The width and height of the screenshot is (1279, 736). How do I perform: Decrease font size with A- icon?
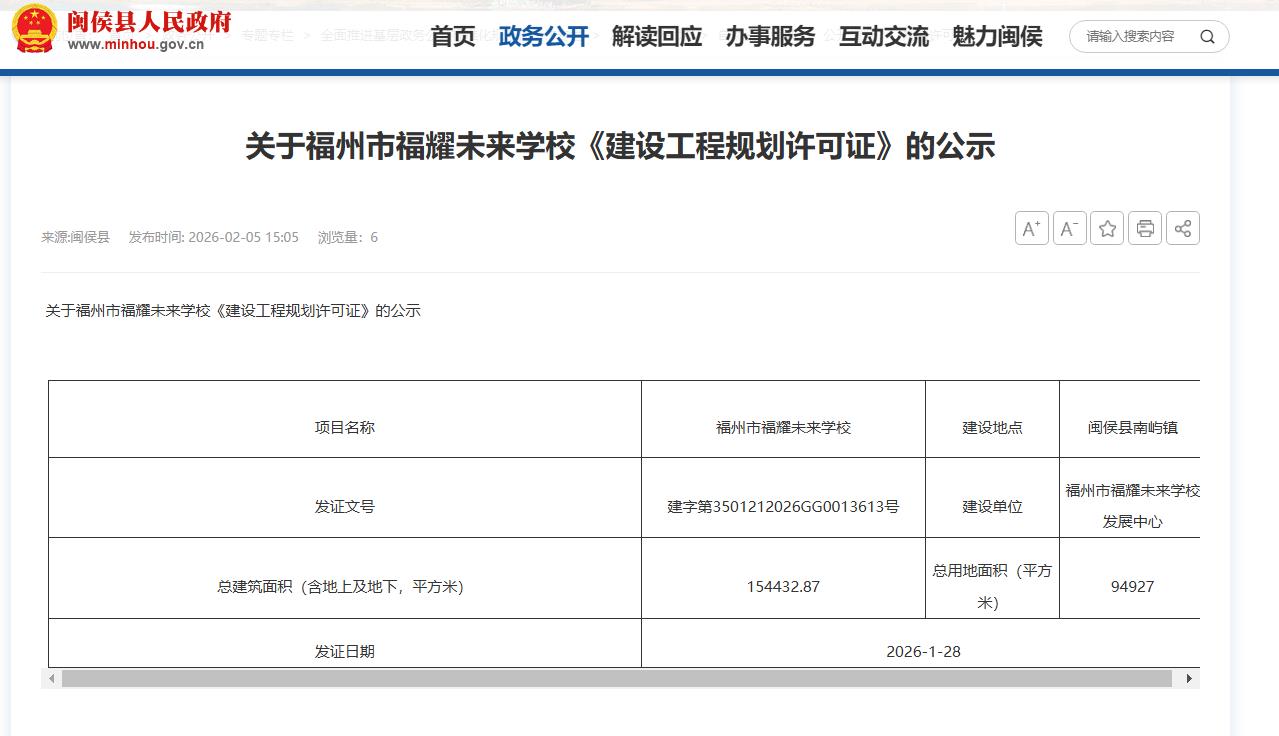click(x=1069, y=229)
